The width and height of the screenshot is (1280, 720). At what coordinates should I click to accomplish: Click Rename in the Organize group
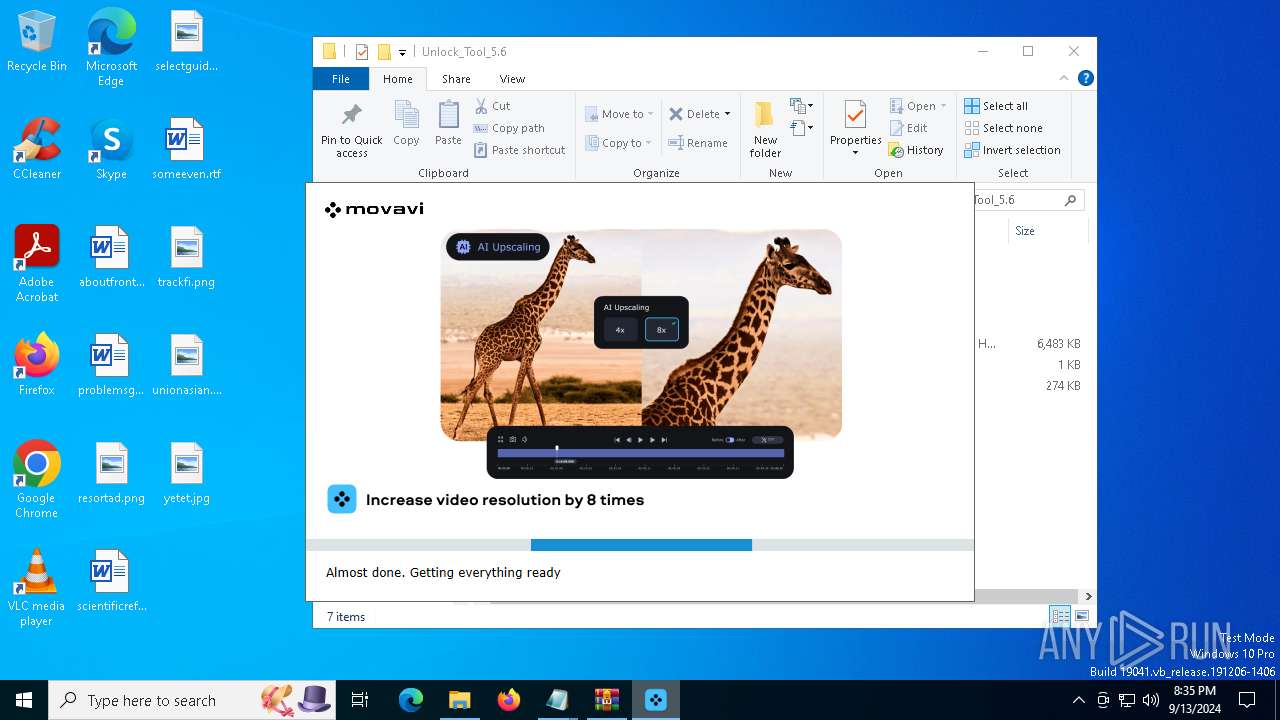pyautogui.click(x=698, y=143)
